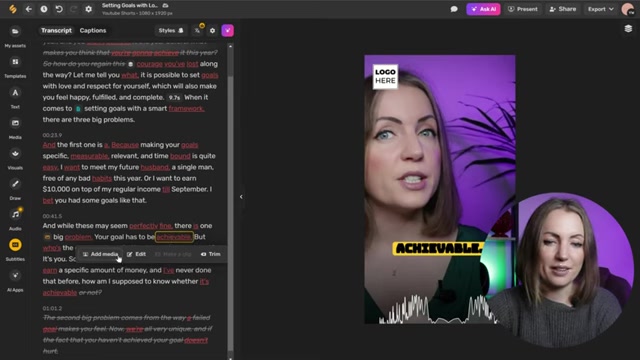The image size is (640, 360).
Task: Open the comments icon
Action: point(454,9)
